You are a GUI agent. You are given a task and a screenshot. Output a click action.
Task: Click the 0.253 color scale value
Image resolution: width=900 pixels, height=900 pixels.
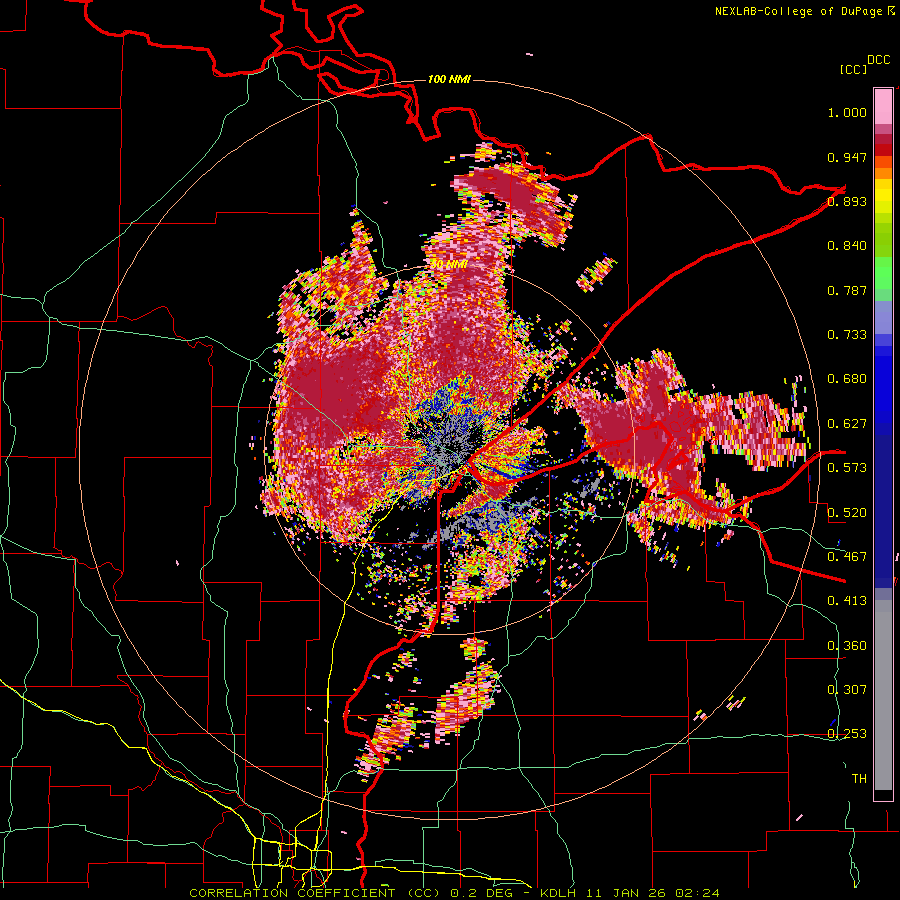coord(847,734)
